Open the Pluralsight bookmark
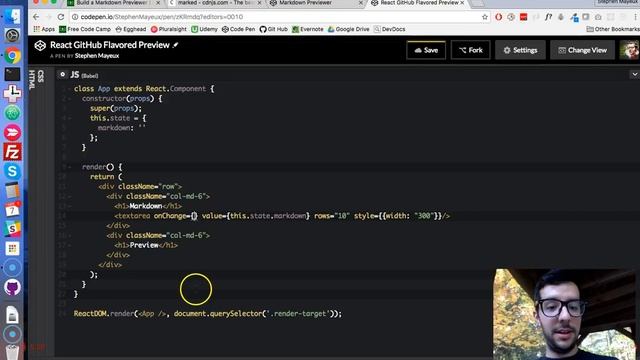The width and height of the screenshot is (640, 360). coord(169,29)
